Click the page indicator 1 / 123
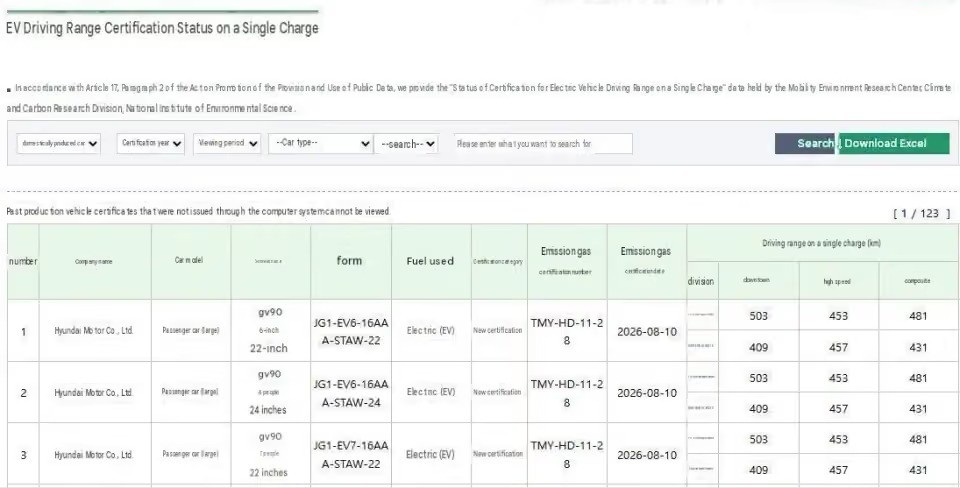This screenshot has height=488, width=960. [921, 214]
